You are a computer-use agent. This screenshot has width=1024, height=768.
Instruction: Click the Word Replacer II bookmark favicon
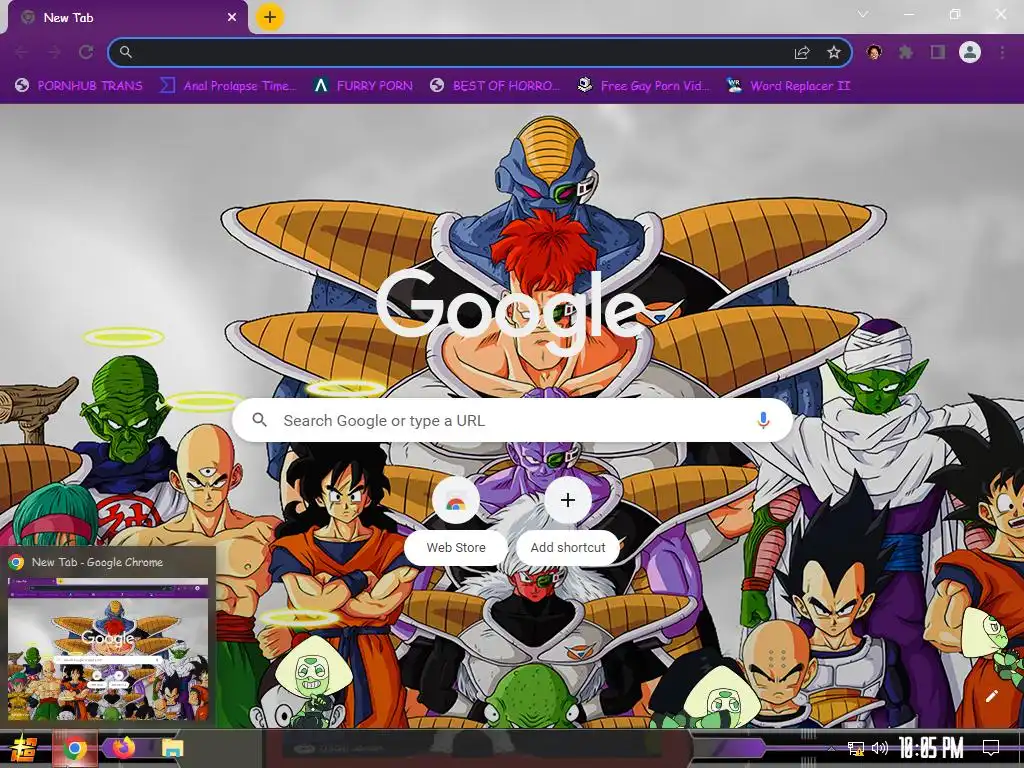point(734,85)
